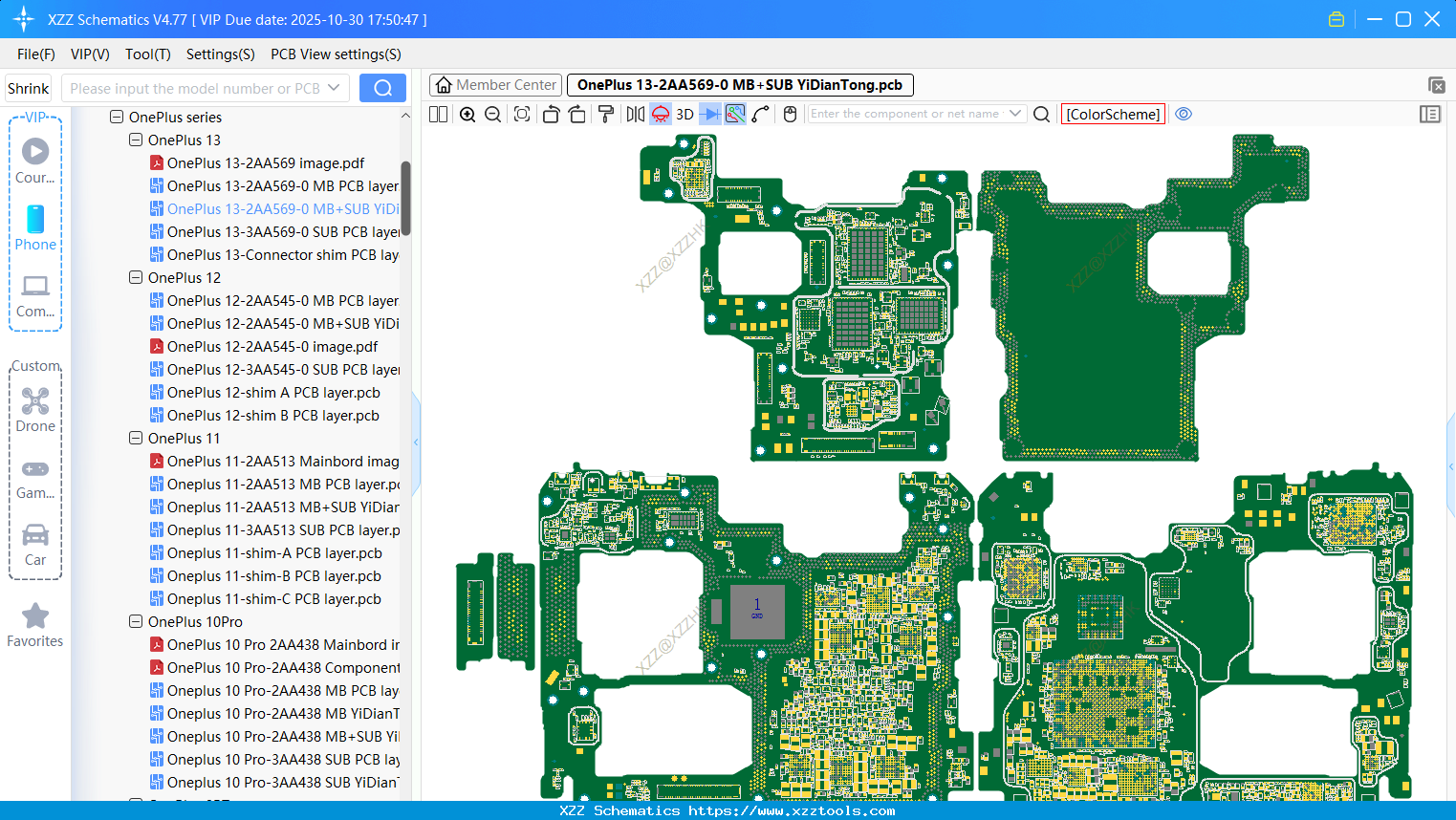Collapse the OnePlus 12 folder

coord(136,277)
